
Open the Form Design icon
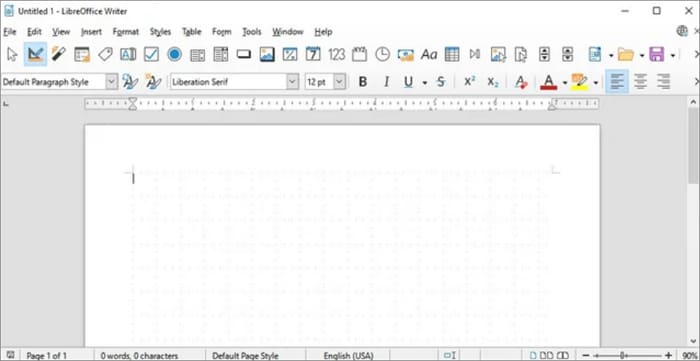coord(82,54)
